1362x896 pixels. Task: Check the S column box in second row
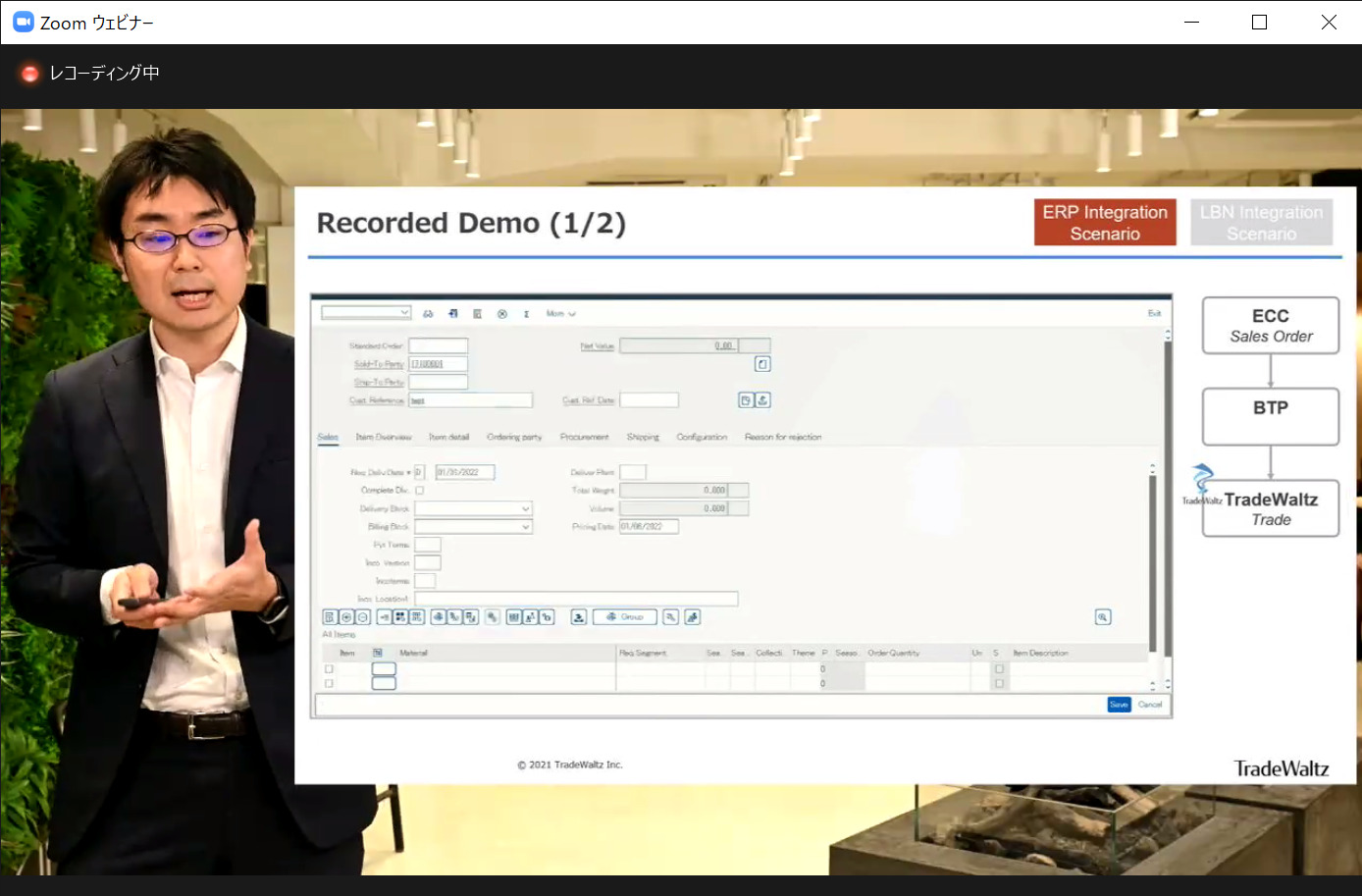click(x=999, y=683)
